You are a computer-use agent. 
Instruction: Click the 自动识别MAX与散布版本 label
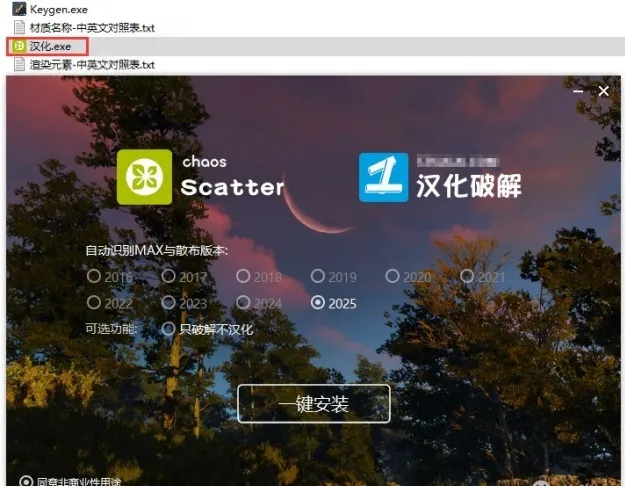[157, 251]
